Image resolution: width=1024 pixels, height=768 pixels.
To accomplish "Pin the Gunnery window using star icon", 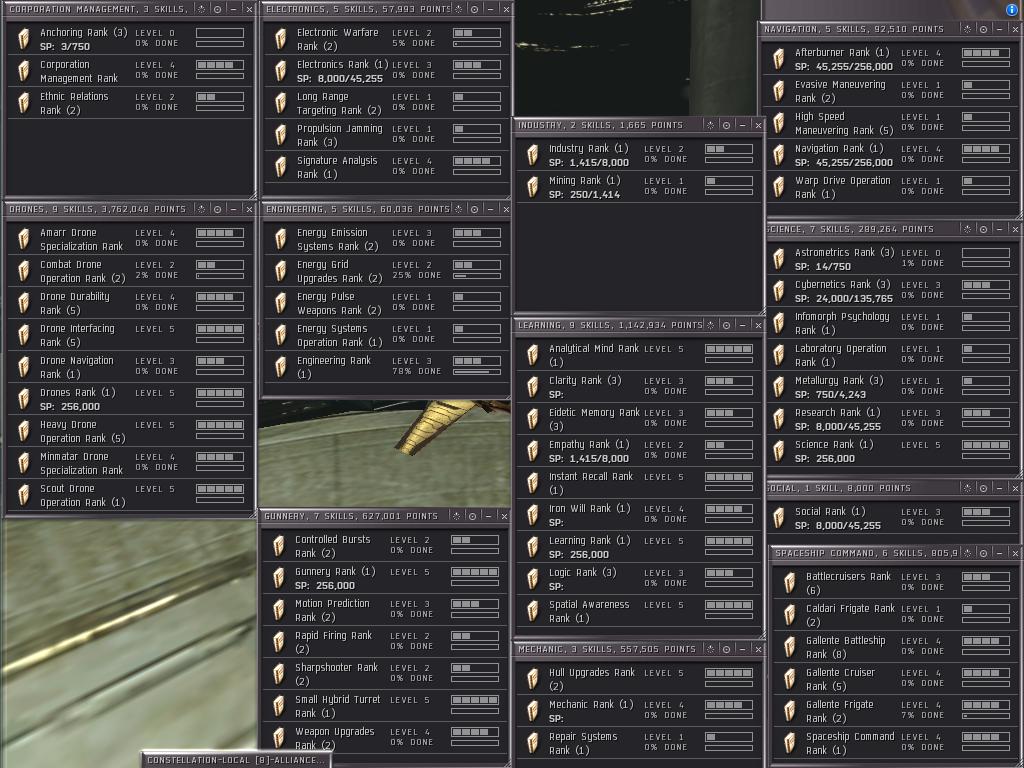I will point(457,516).
